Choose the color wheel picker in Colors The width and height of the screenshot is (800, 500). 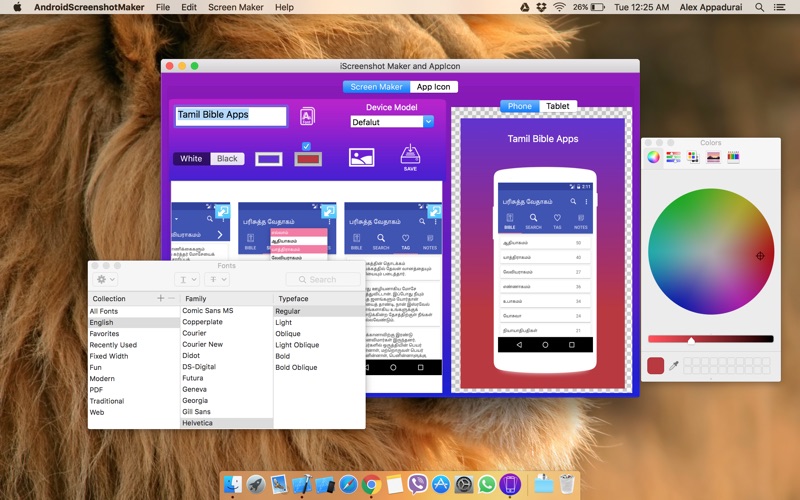click(653, 157)
